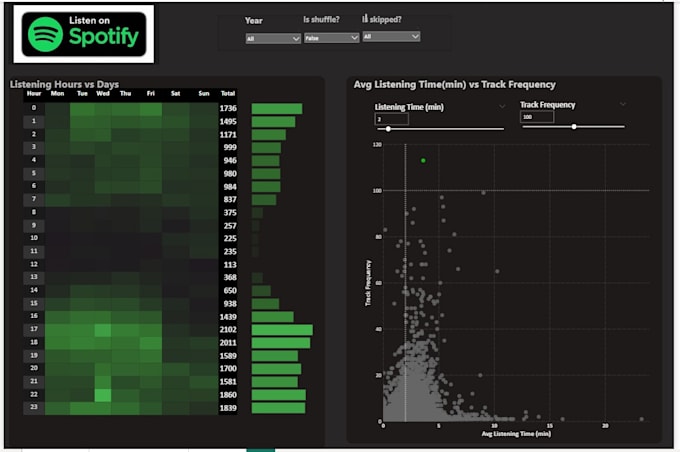Screen dimensions: 680x452
Task: Click the Track Frequency value box showing 100
Action: coord(537,117)
